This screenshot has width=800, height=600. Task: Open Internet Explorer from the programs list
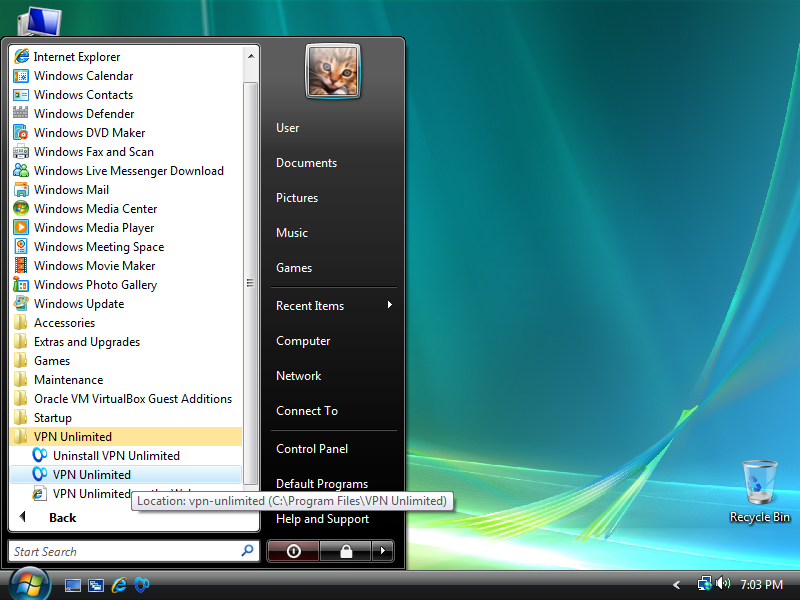click(x=126, y=57)
